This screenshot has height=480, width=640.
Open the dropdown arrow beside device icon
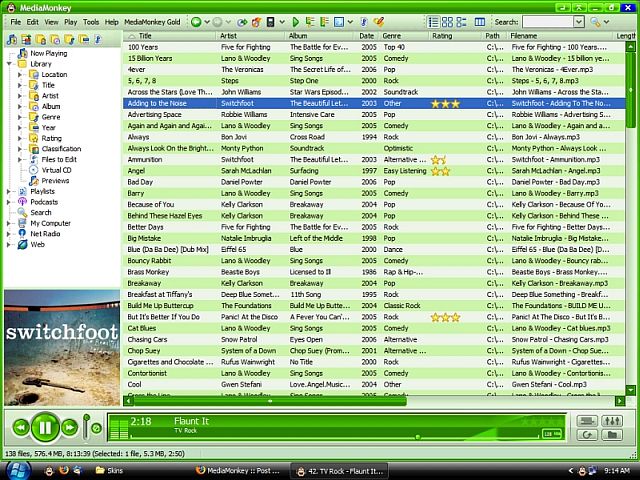click(x=282, y=22)
